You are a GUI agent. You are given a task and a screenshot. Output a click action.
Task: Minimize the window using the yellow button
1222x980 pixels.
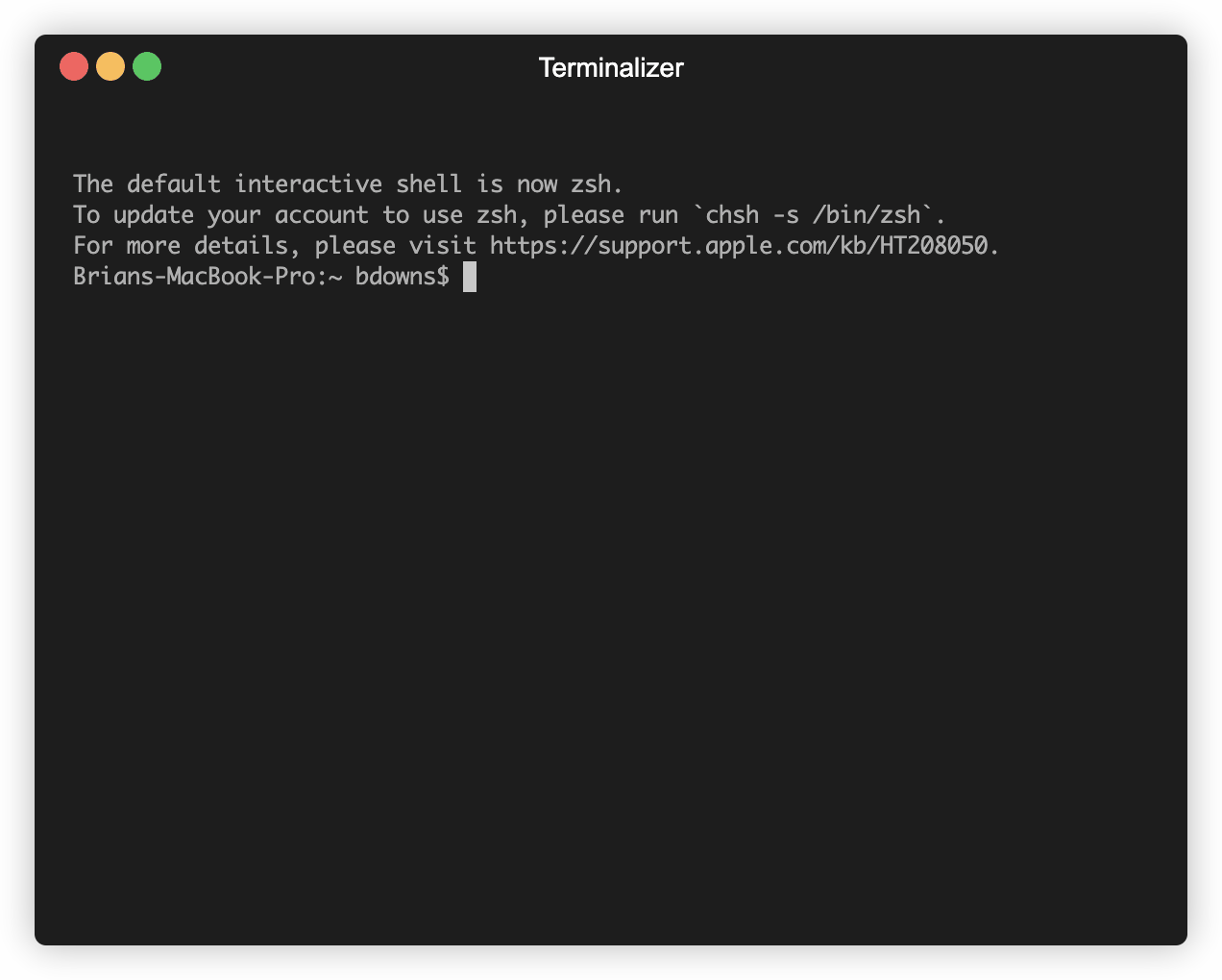pyautogui.click(x=110, y=66)
